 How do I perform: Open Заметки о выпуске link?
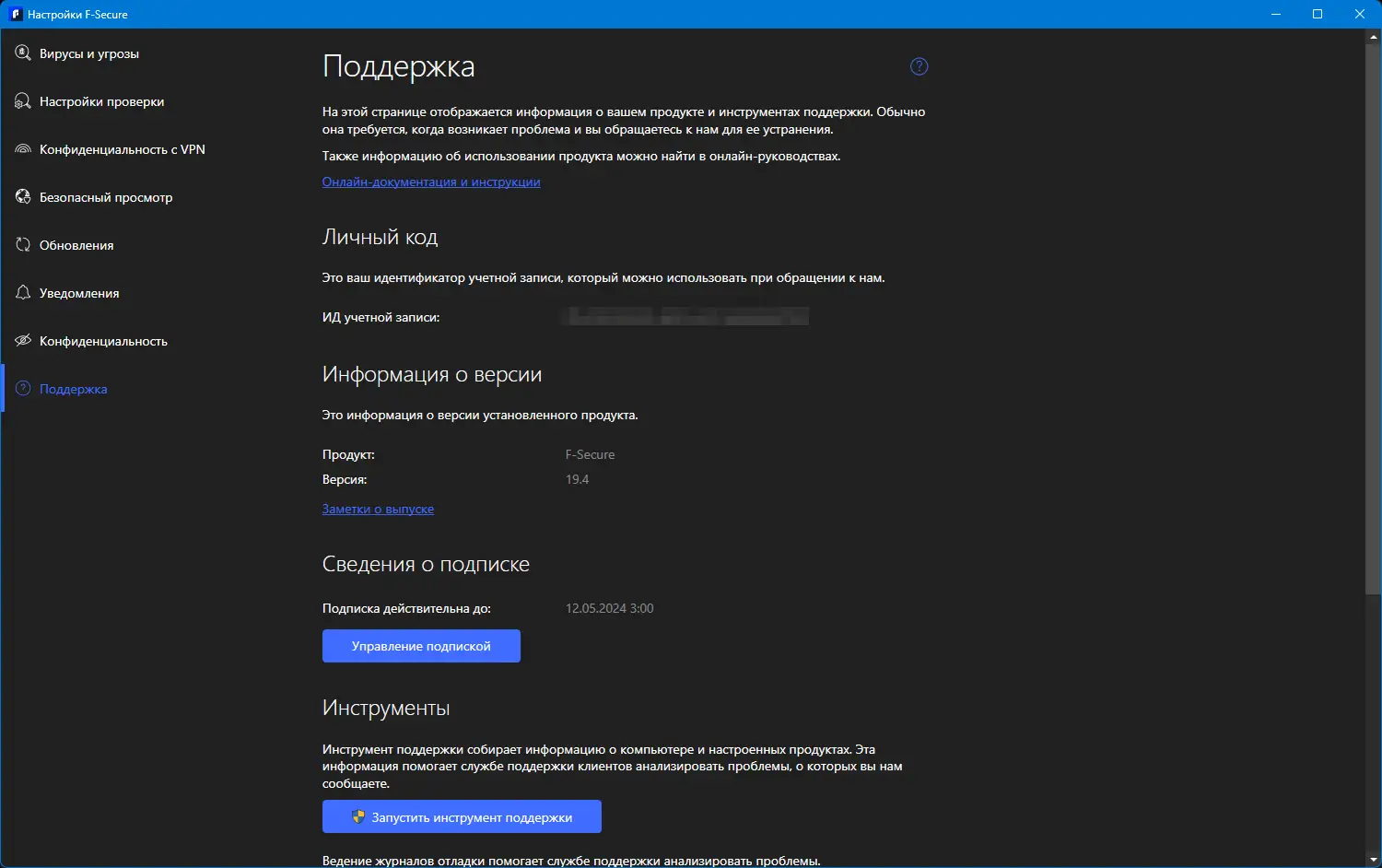(x=378, y=510)
